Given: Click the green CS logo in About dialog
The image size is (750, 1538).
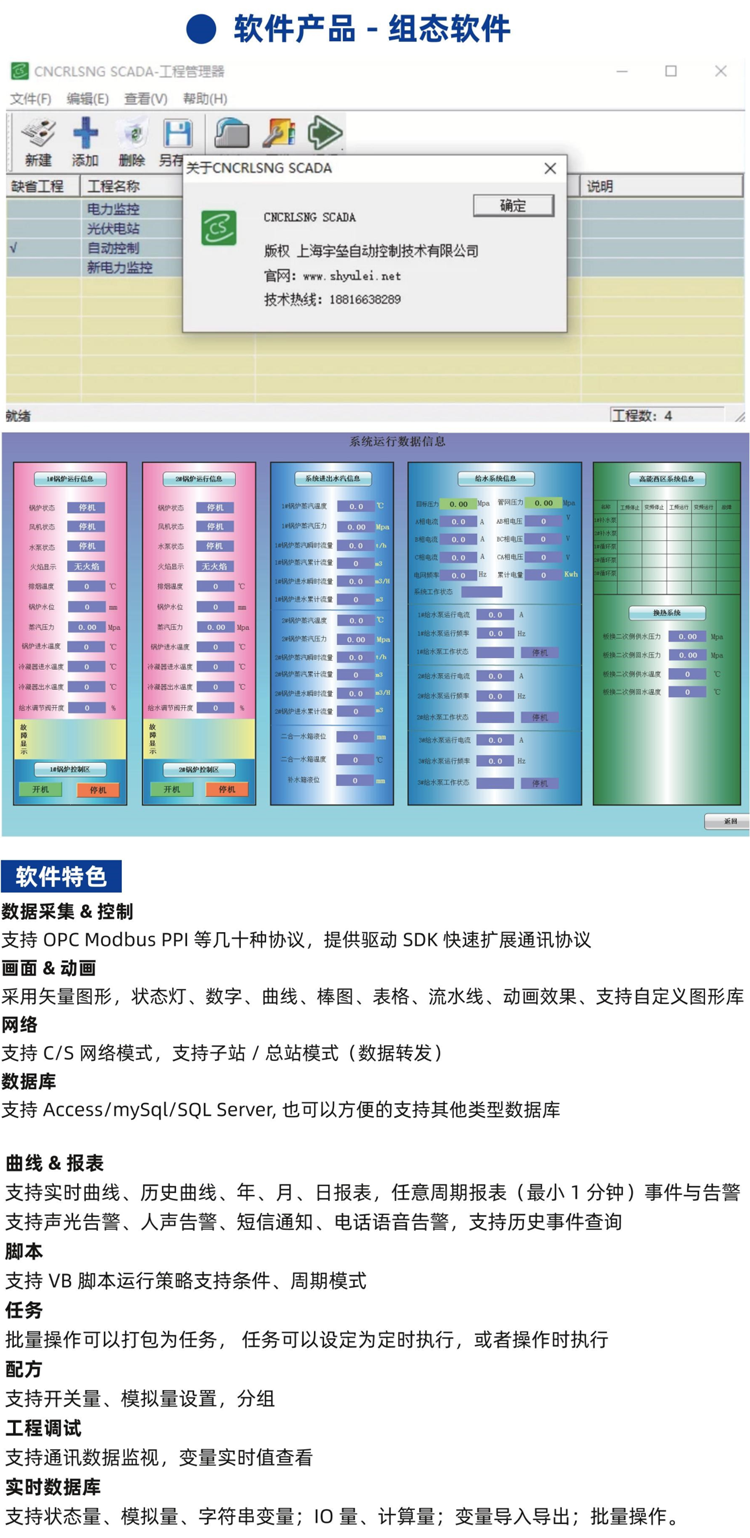Looking at the screenshot, I should (x=220, y=228).
